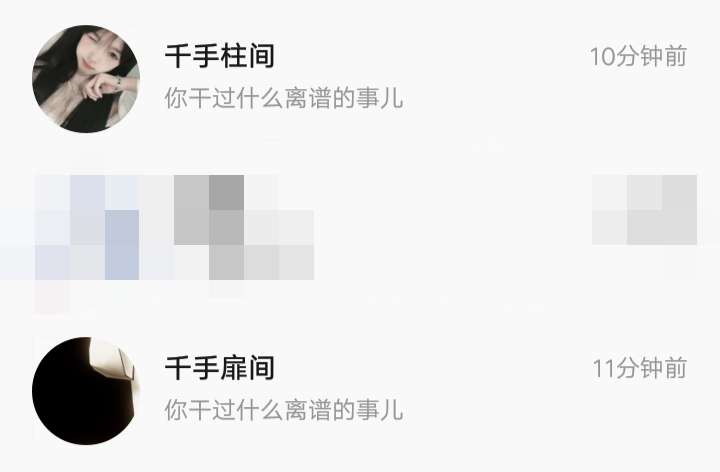Tap the dark circular avatar of 千手扉间
The image size is (720, 472).
[86, 391]
